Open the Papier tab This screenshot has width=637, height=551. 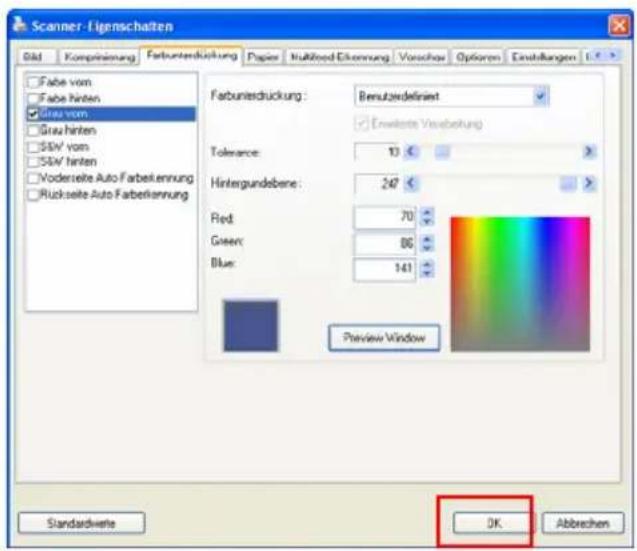point(263,57)
